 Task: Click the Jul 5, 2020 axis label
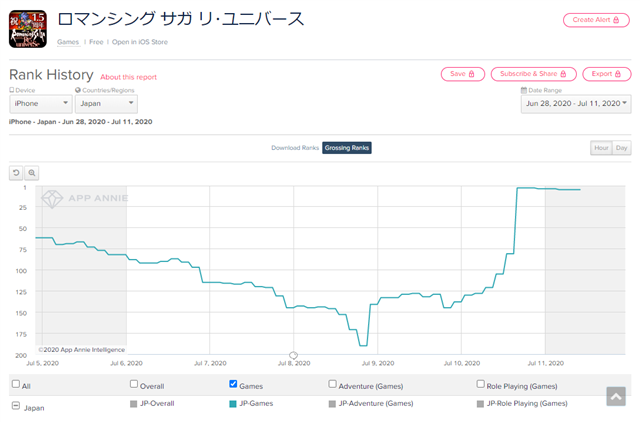click(x=42, y=363)
